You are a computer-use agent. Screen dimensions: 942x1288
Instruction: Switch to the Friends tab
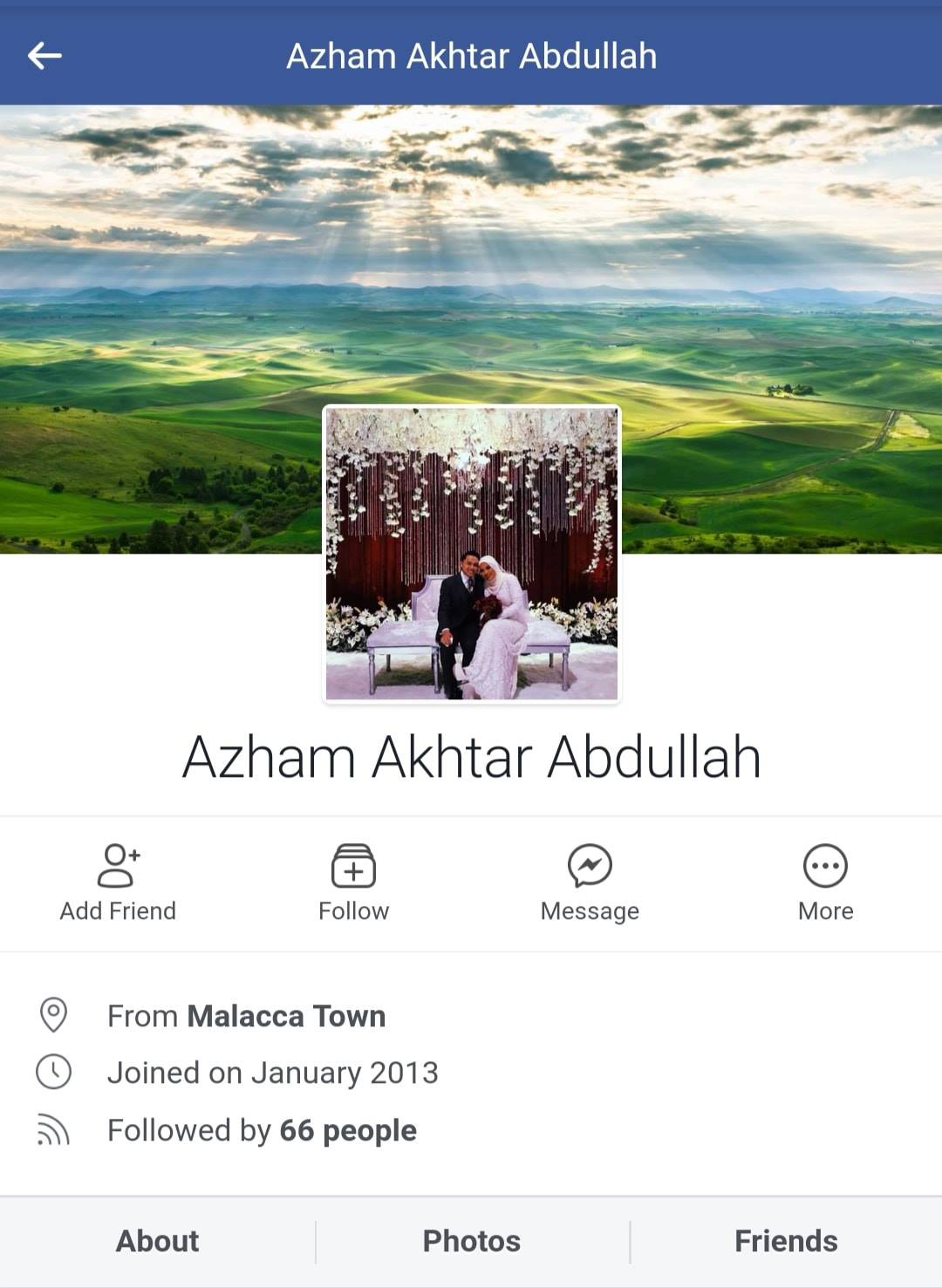point(786,1241)
